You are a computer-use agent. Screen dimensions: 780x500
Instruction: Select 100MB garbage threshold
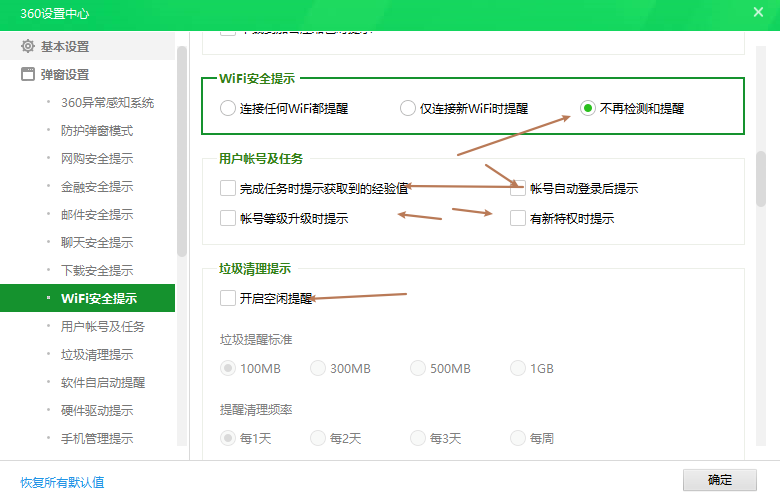pos(228,368)
